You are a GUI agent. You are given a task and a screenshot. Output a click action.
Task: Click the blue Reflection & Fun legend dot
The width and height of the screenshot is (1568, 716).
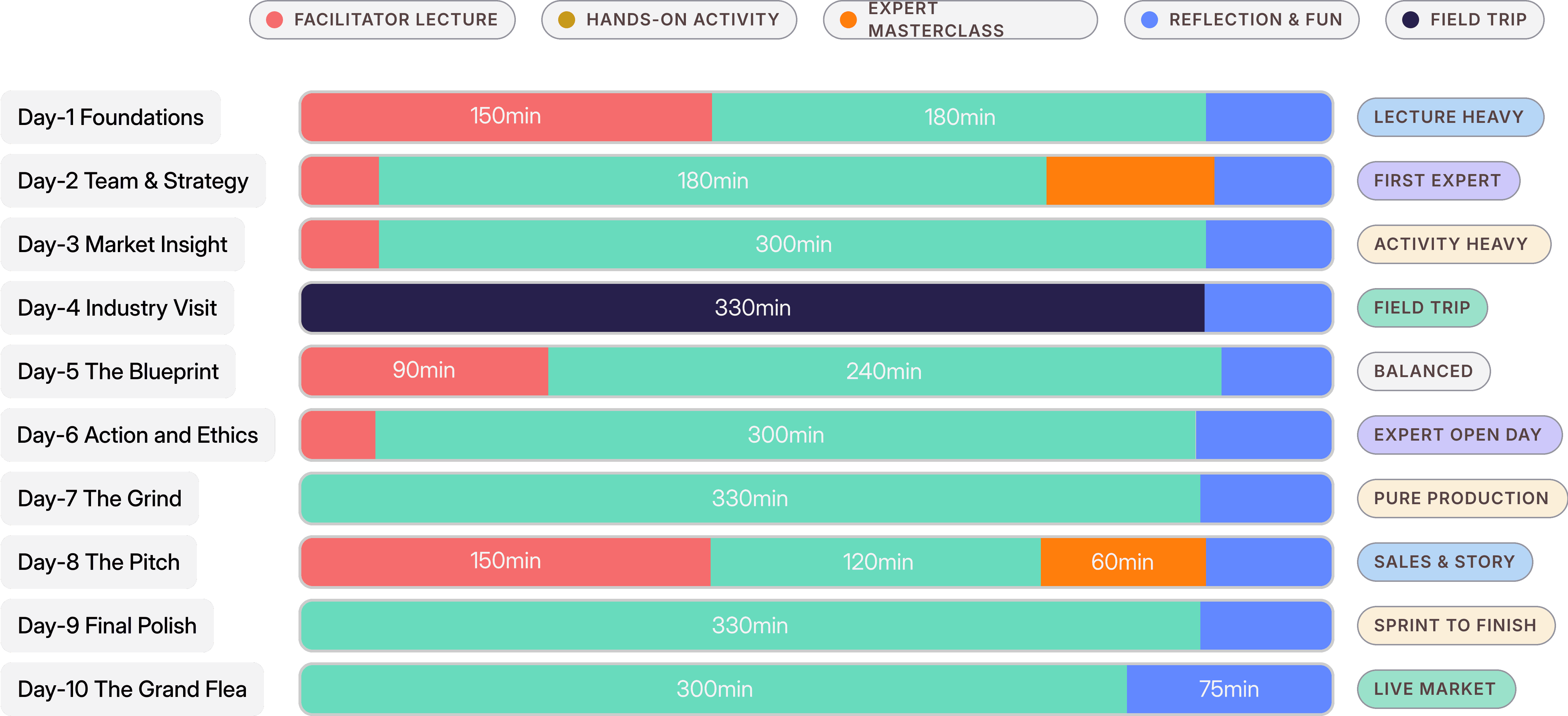[1149, 20]
